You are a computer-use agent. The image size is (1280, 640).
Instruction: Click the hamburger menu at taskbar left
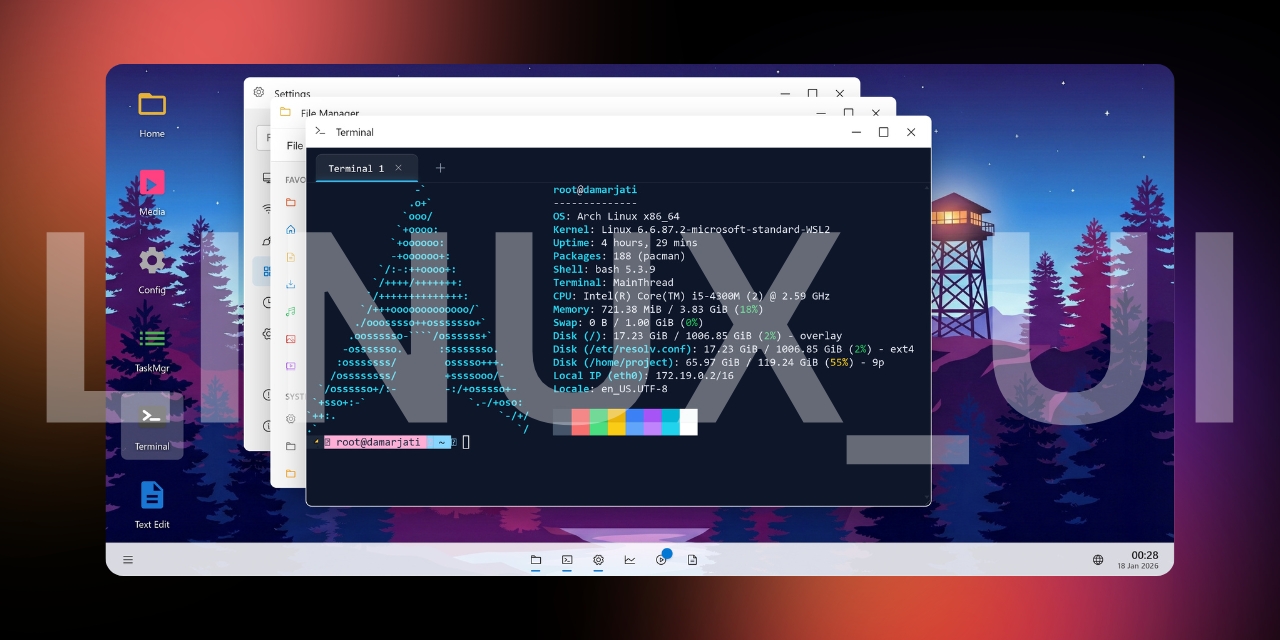(x=128, y=559)
